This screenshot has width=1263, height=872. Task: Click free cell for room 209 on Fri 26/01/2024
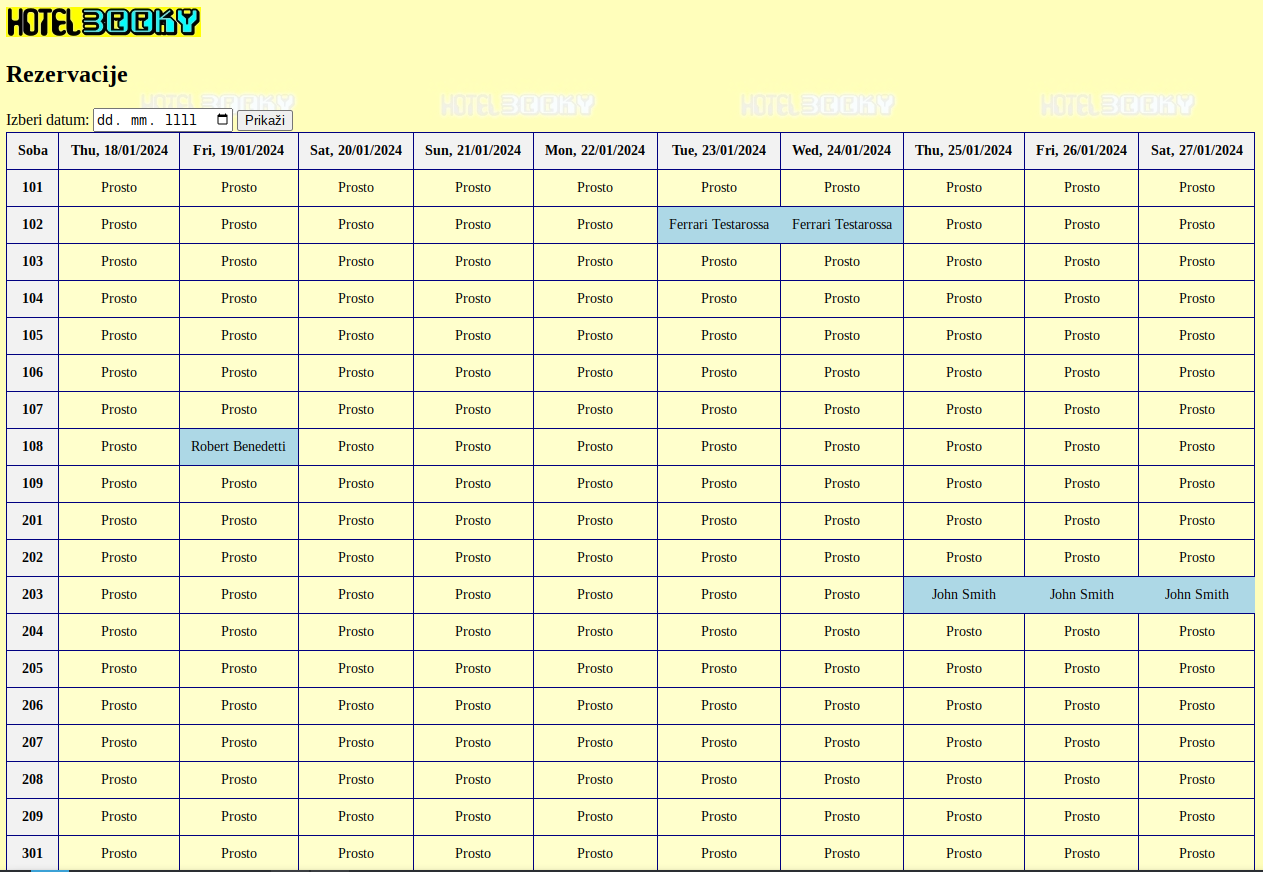pos(1081,817)
